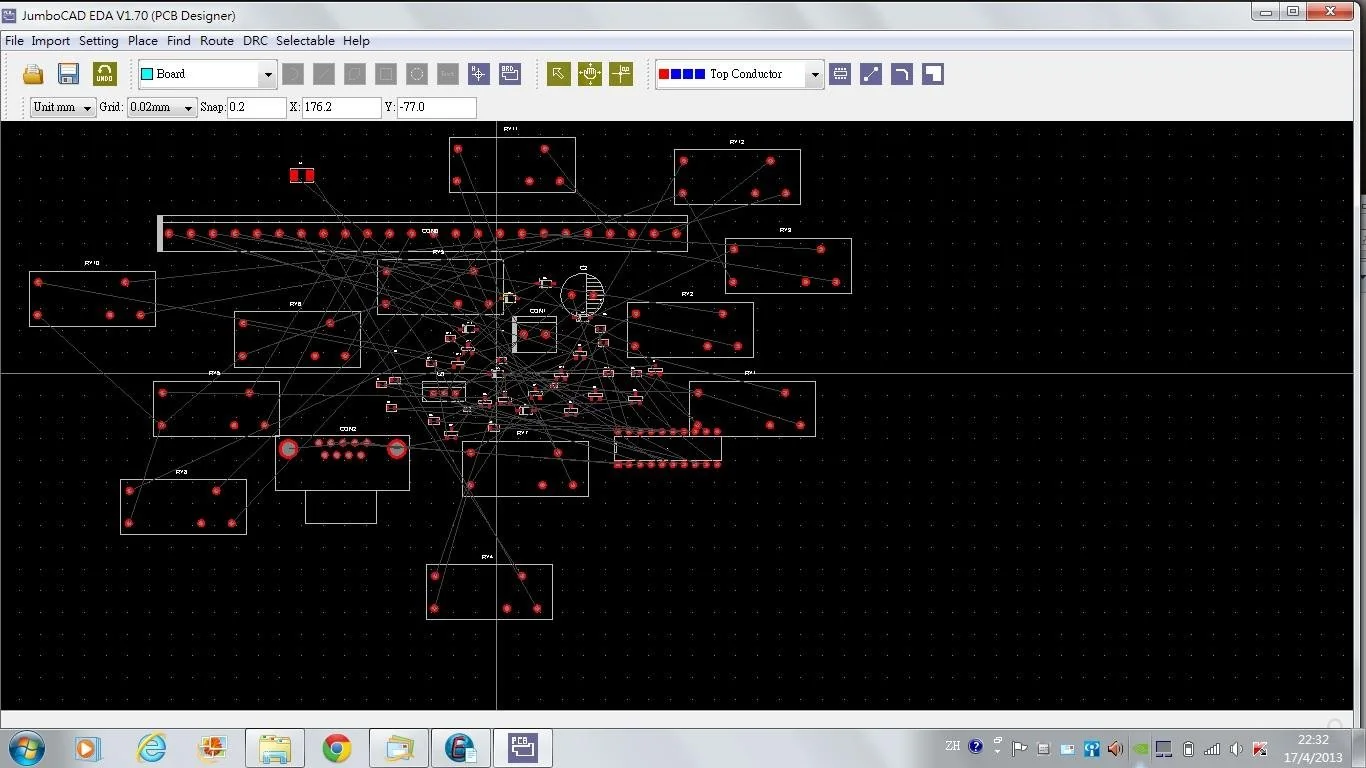
Task: Open the Selectable menu
Action: click(x=305, y=40)
